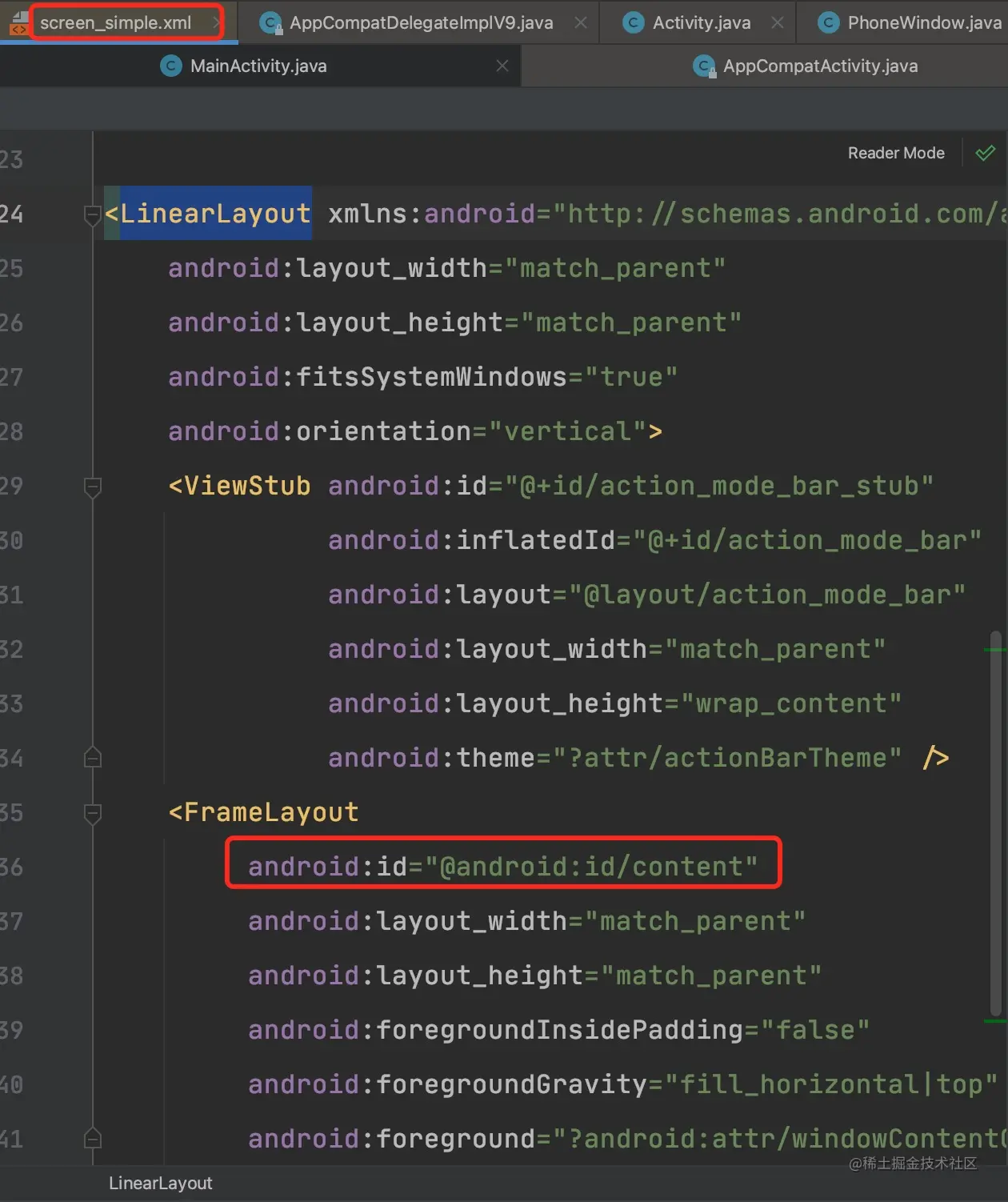Click the screen_simple.xml file type icon
Viewport: 1008px width, 1202px height.
18,23
